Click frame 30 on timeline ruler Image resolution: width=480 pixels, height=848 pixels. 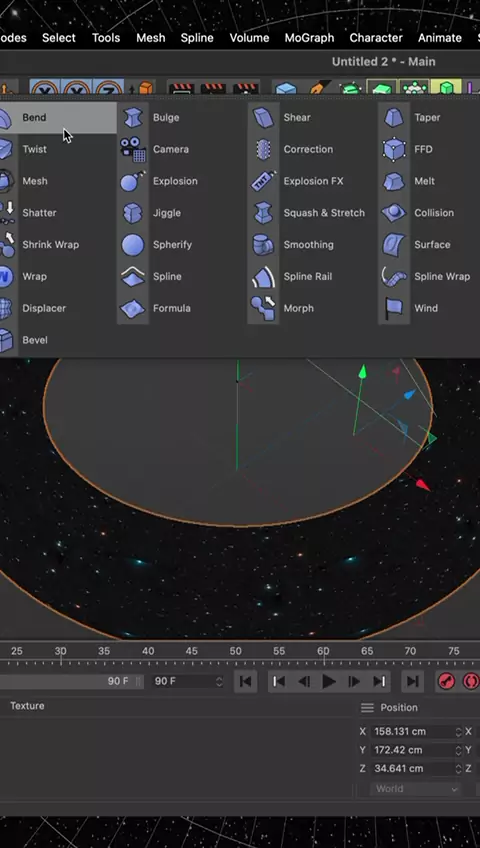click(x=61, y=651)
